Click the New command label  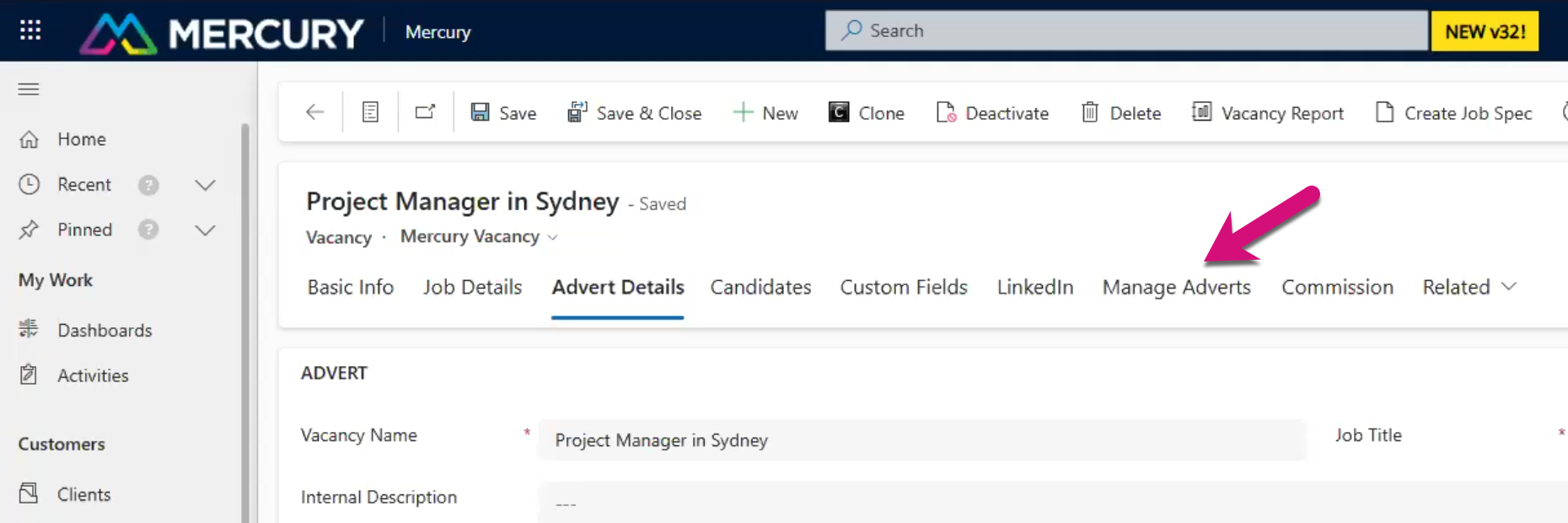pyautogui.click(x=780, y=113)
